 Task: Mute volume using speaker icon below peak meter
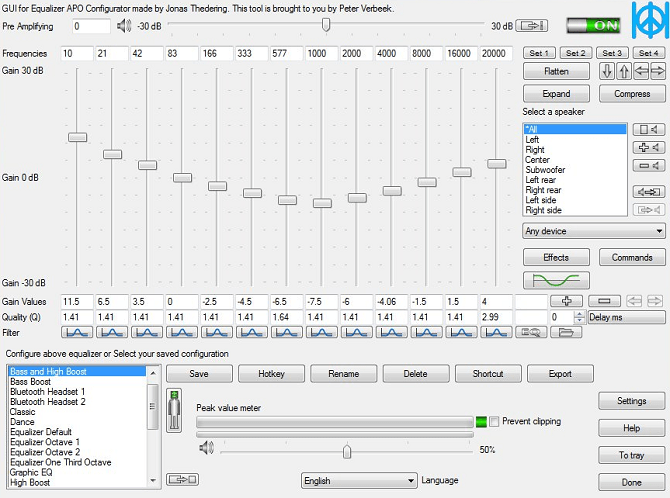(207, 449)
